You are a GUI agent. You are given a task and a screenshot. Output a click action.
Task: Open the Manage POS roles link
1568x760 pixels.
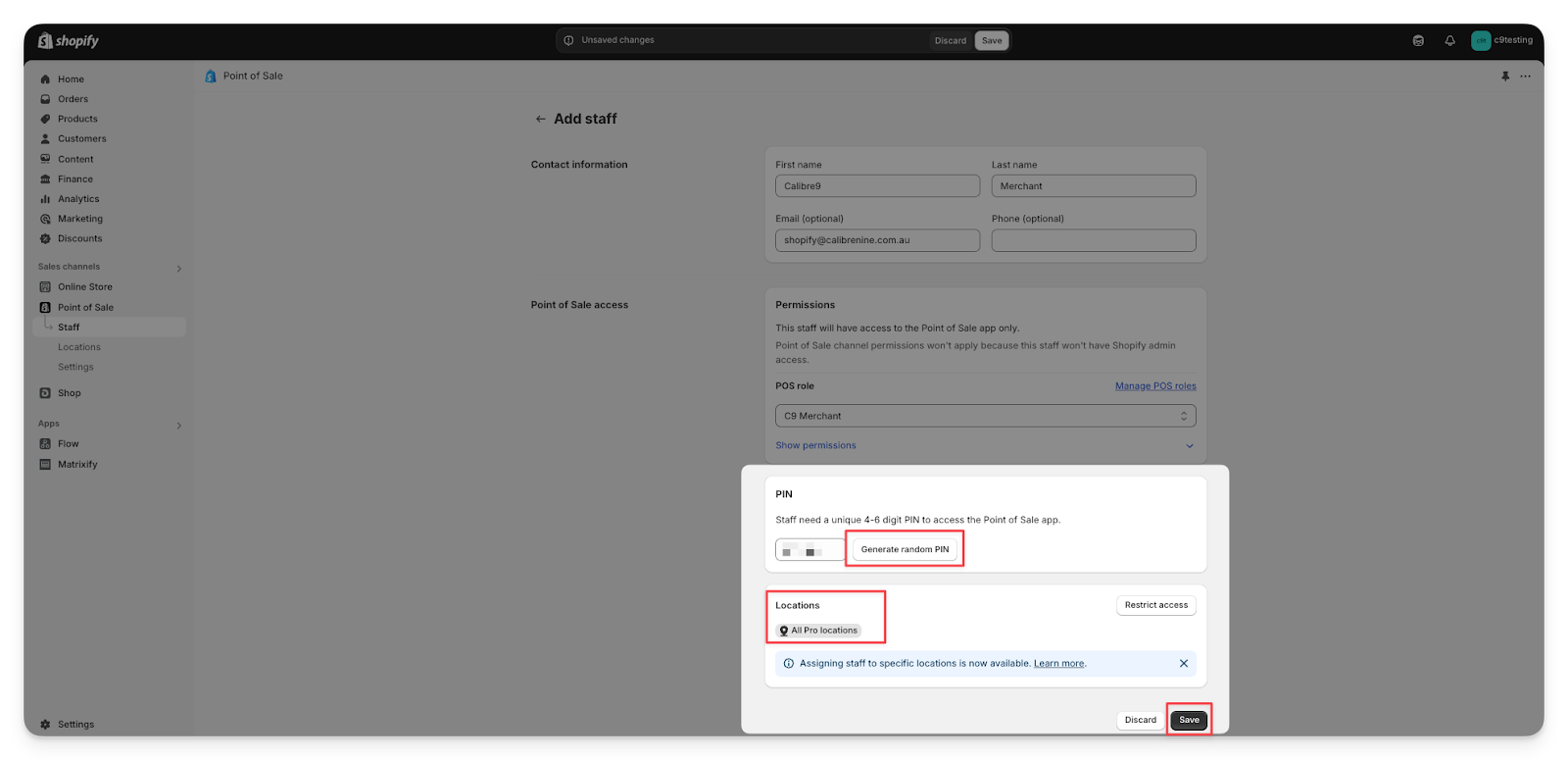tap(1154, 386)
